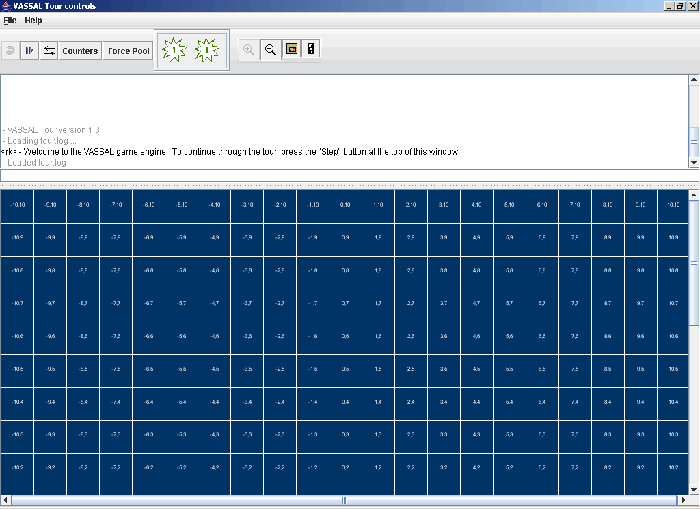
Task: Click the 'Loading tour.log' message line
Action: (x=39, y=141)
